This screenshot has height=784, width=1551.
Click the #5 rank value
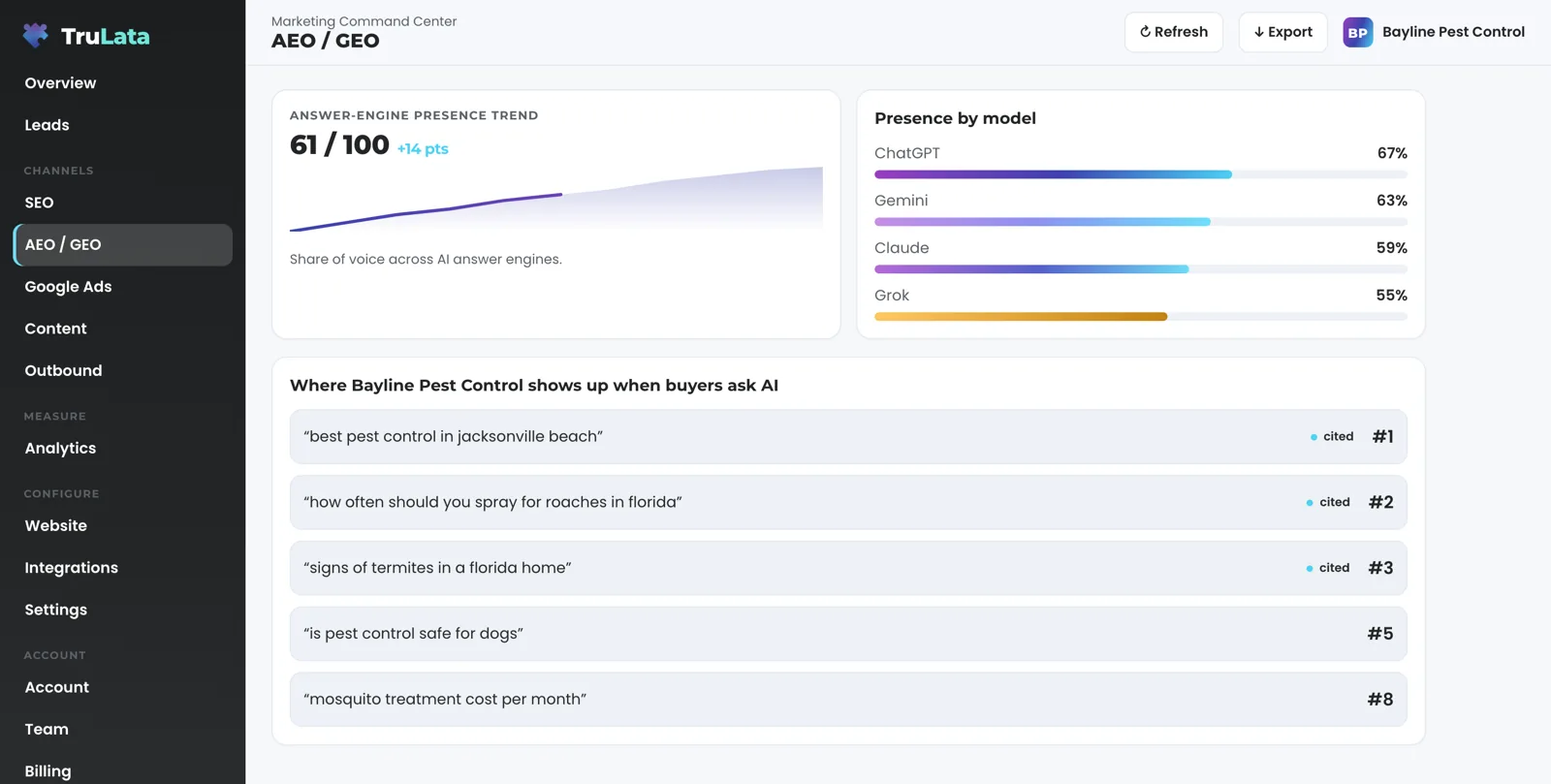tap(1380, 634)
